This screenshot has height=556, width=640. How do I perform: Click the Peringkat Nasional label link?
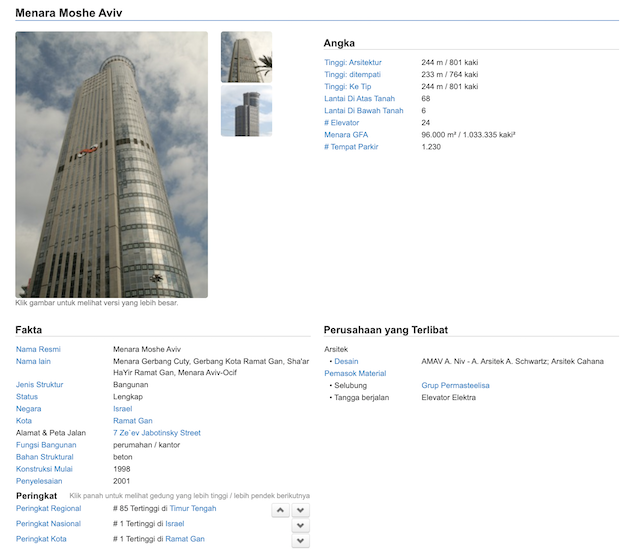pyautogui.click(x=48, y=524)
